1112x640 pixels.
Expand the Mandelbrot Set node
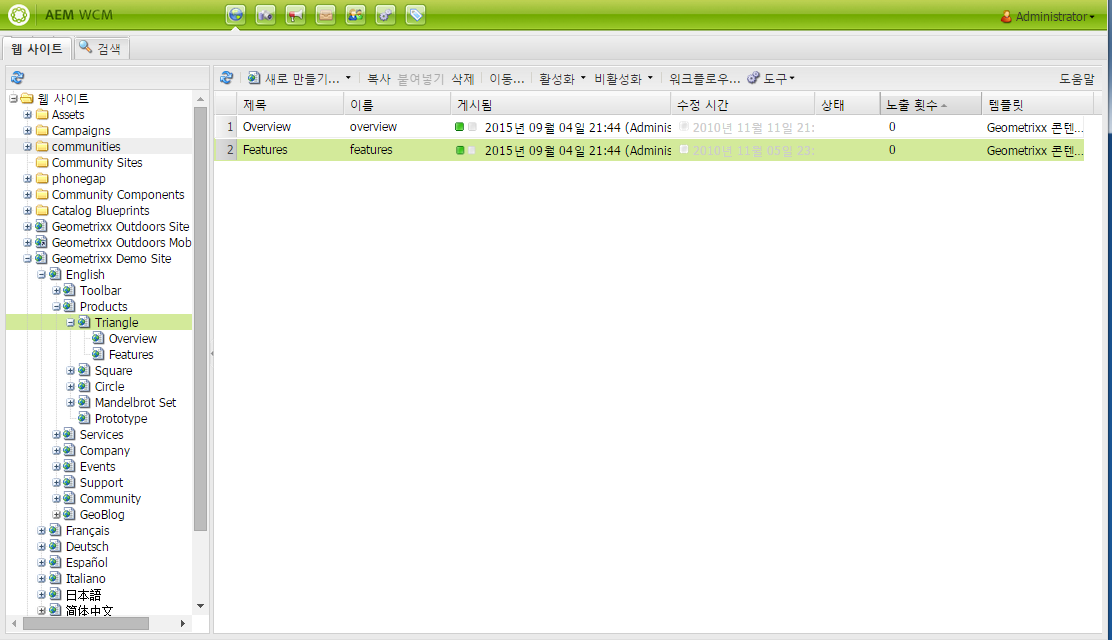coord(71,403)
